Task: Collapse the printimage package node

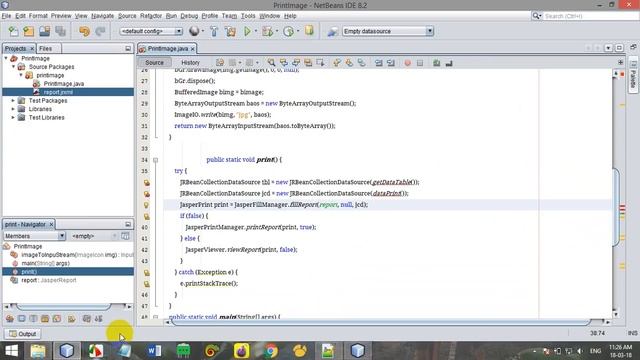Action: point(21,75)
